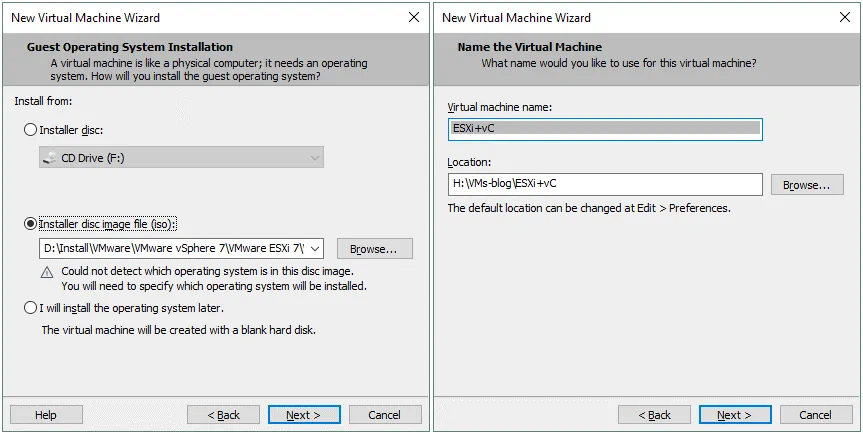Expand the CD Drive (F:) dropdown

315,157
